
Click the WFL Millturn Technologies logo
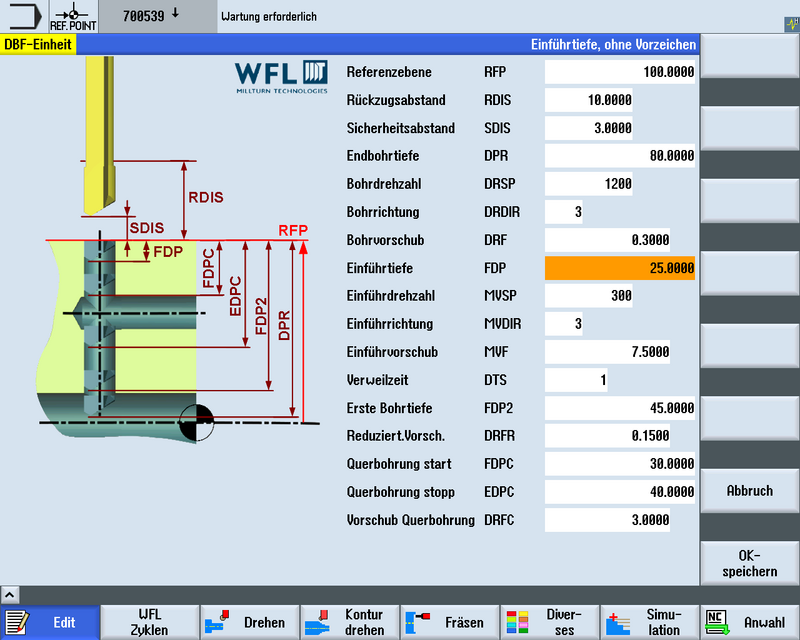coord(280,78)
